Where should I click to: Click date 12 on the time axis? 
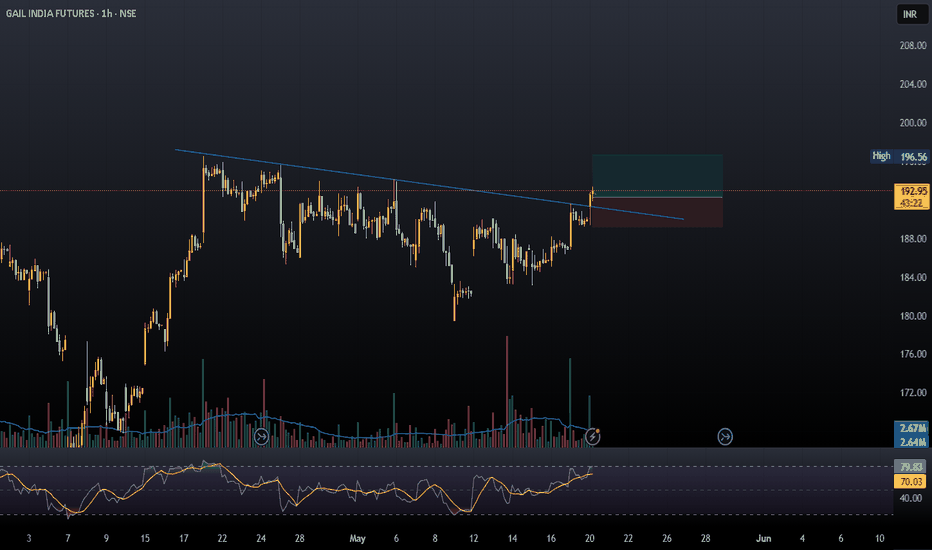pos(474,539)
